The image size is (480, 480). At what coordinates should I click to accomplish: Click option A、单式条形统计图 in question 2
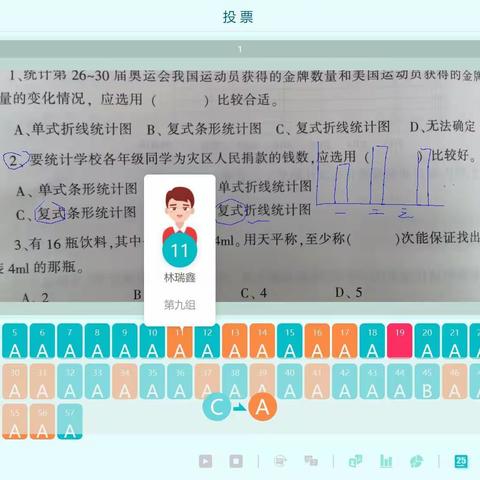(x=77, y=190)
